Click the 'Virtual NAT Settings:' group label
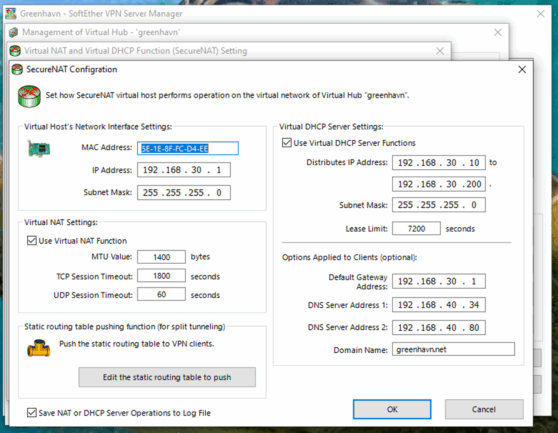This screenshot has width=558, height=433. click(61, 222)
